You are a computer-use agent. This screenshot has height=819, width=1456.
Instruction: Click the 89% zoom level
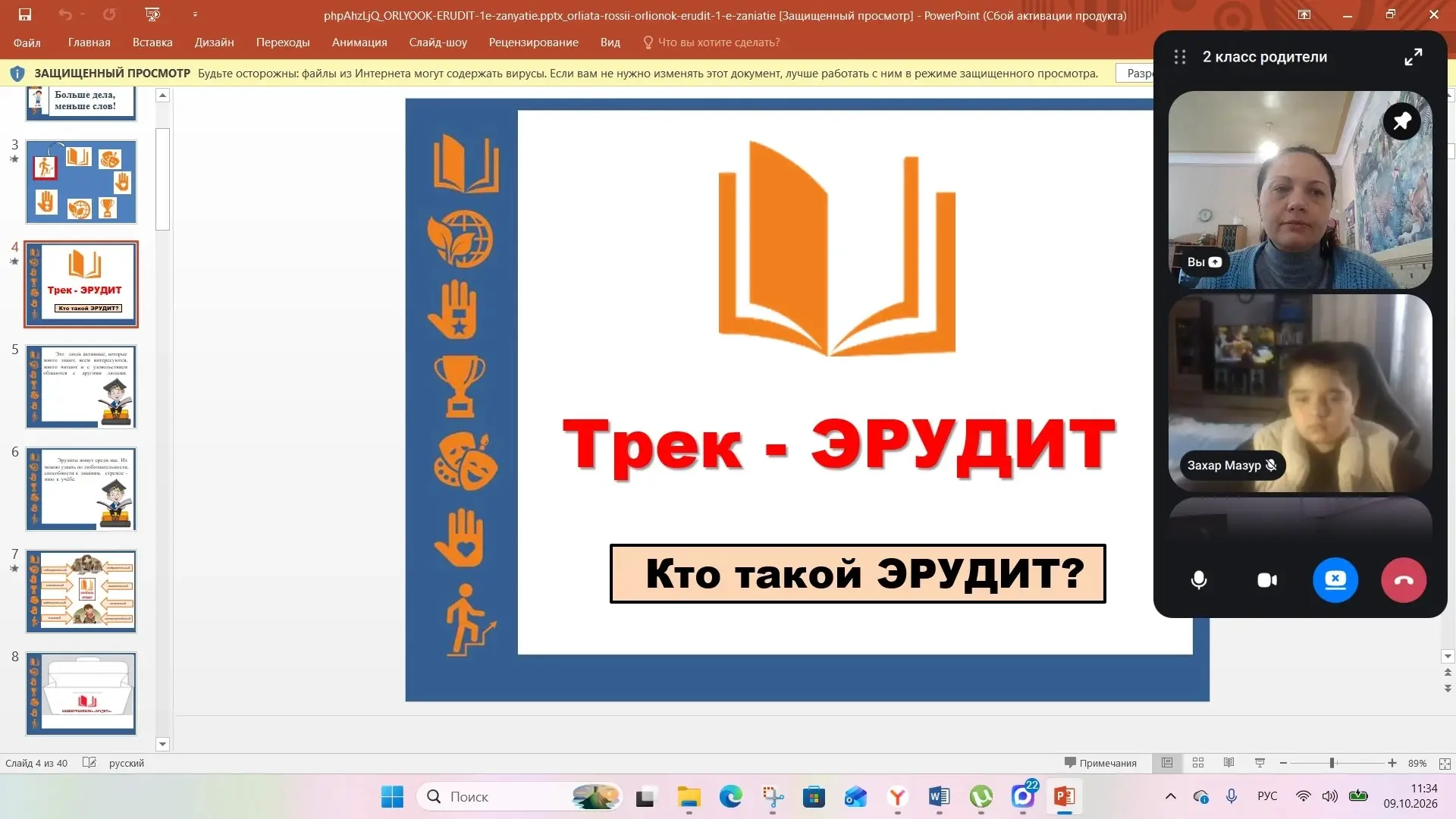1417,763
